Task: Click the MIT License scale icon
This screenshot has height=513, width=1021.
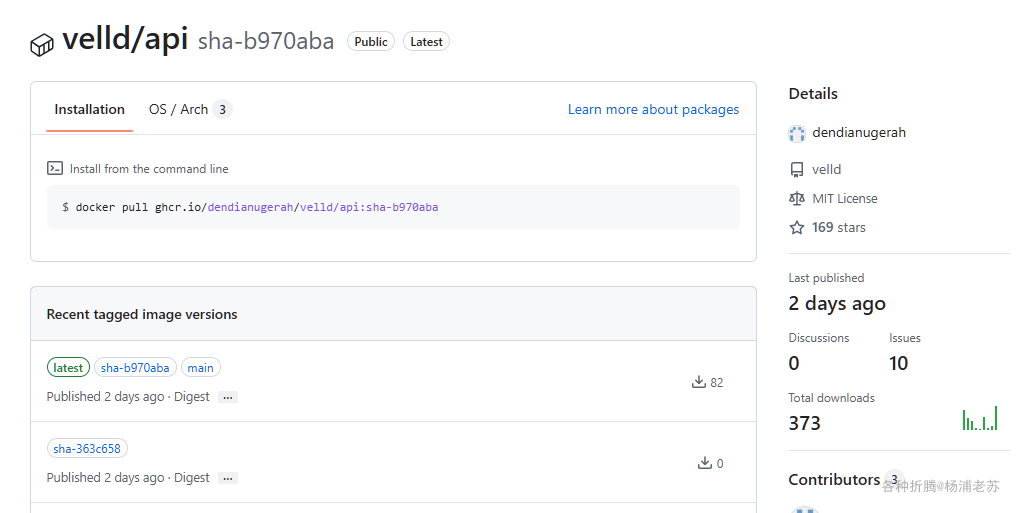Action: (797, 199)
